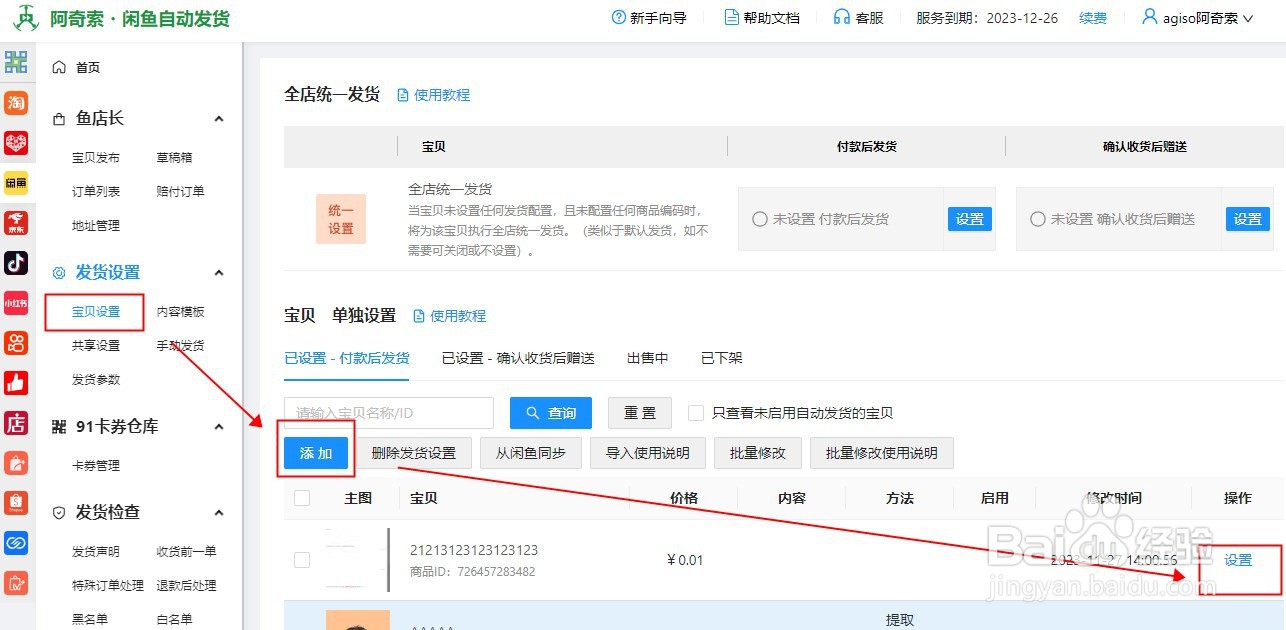Switch to 出售中 tab
The image size is (1286, 630).
point(648,358)
